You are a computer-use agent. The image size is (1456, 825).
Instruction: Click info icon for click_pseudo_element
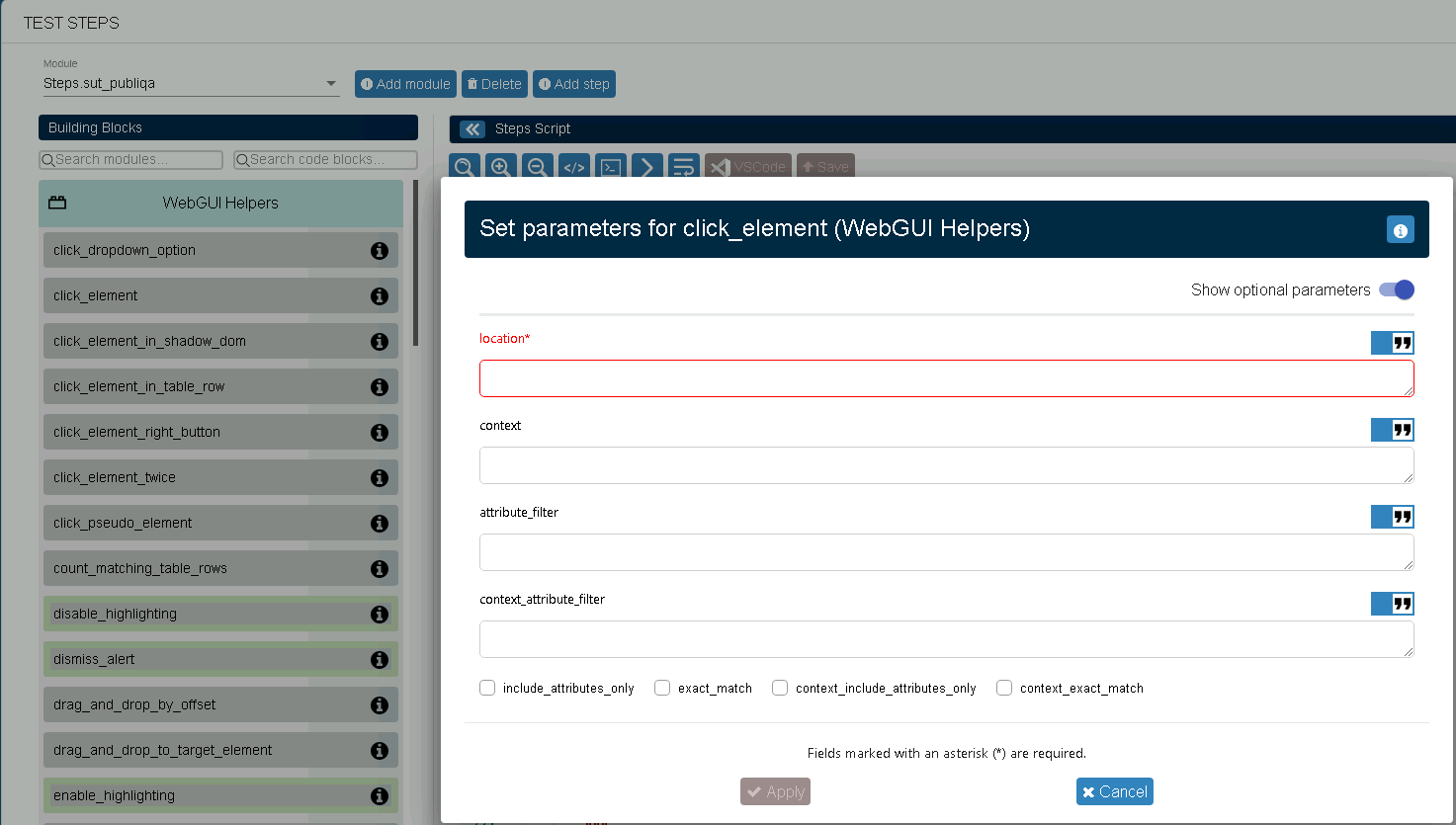point(379,524)
